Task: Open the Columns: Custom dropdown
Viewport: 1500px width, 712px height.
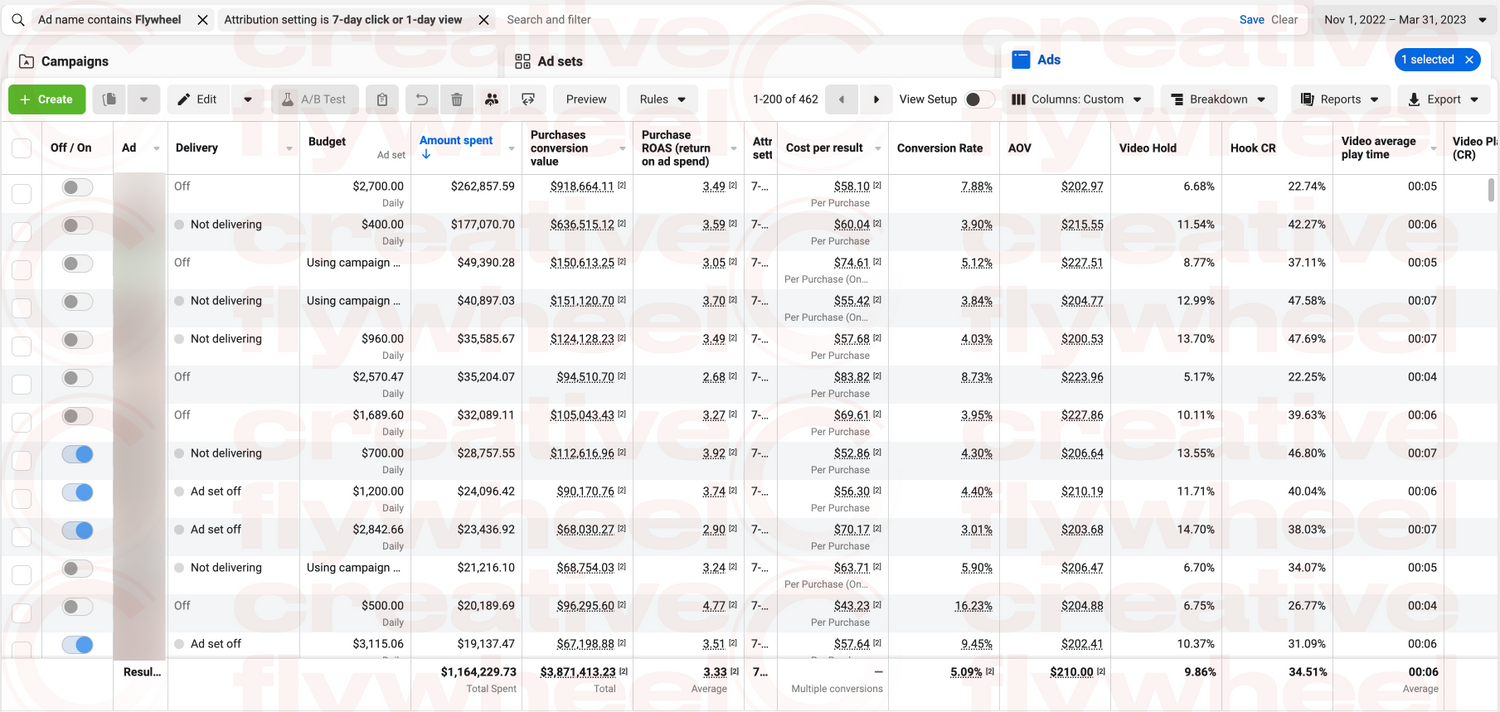Action: 1077,99
